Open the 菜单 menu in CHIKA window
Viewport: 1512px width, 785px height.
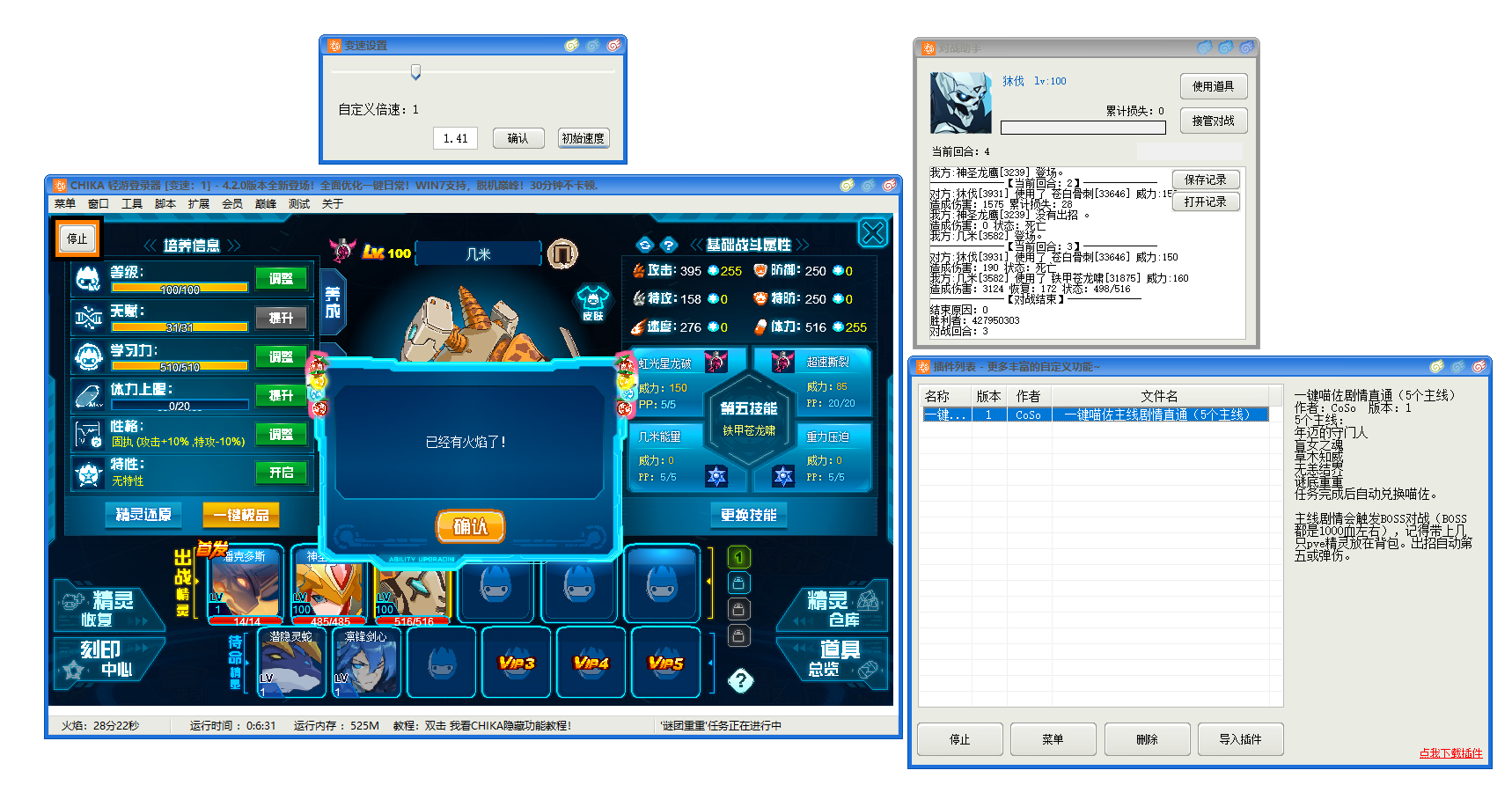(x=65, y=203)
